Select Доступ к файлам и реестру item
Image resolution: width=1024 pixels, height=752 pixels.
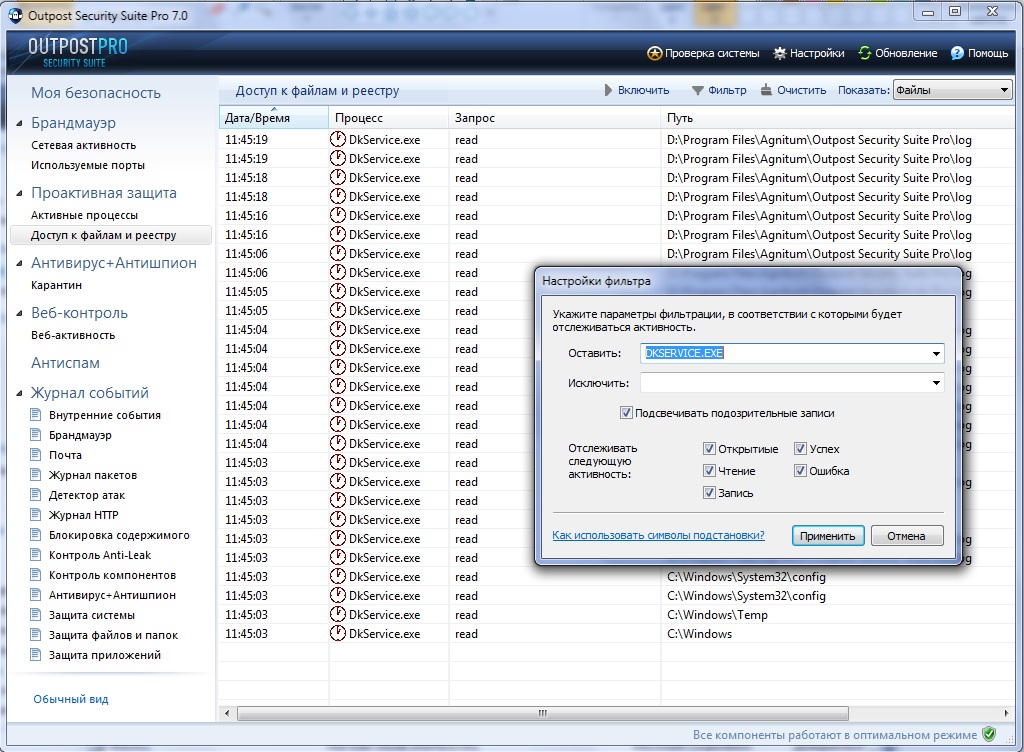pos(111,235)
